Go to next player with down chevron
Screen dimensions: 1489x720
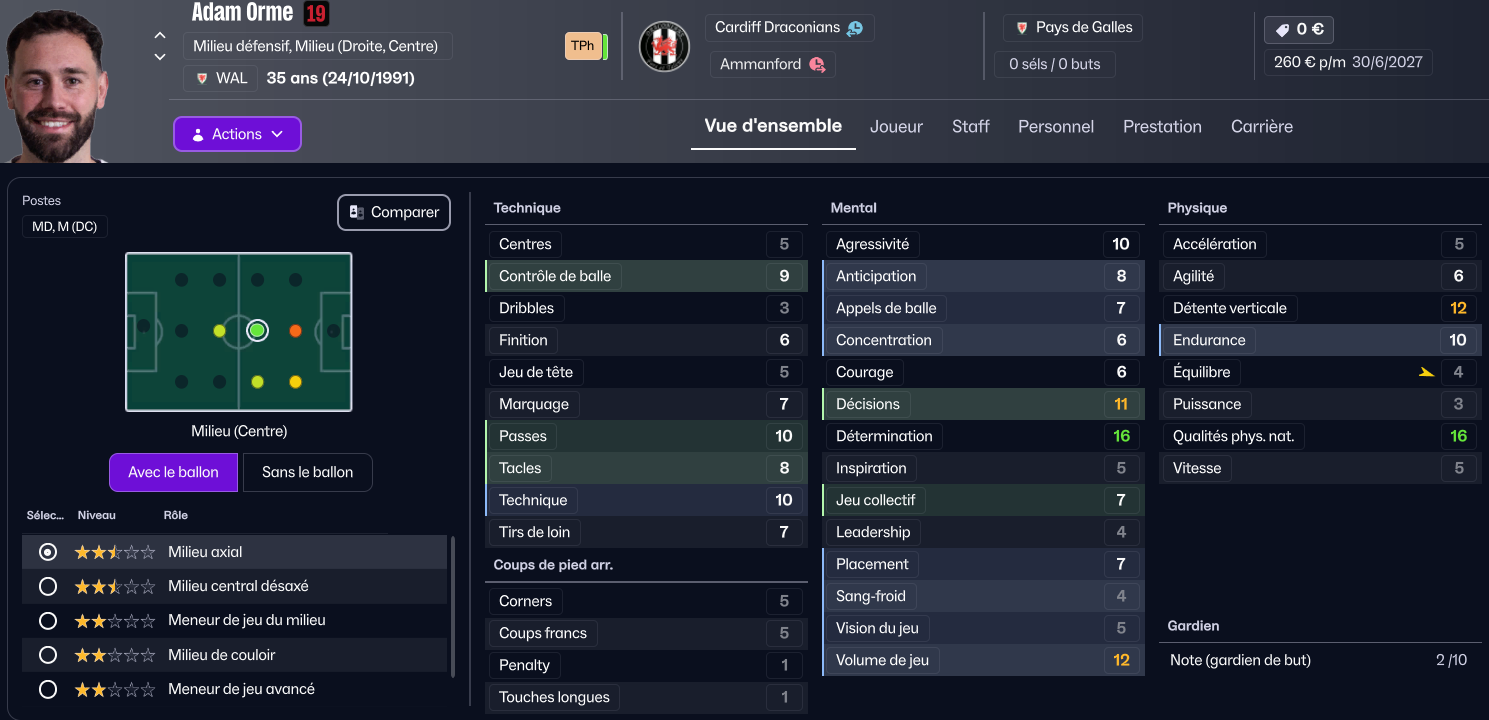[x=160, y=57]
